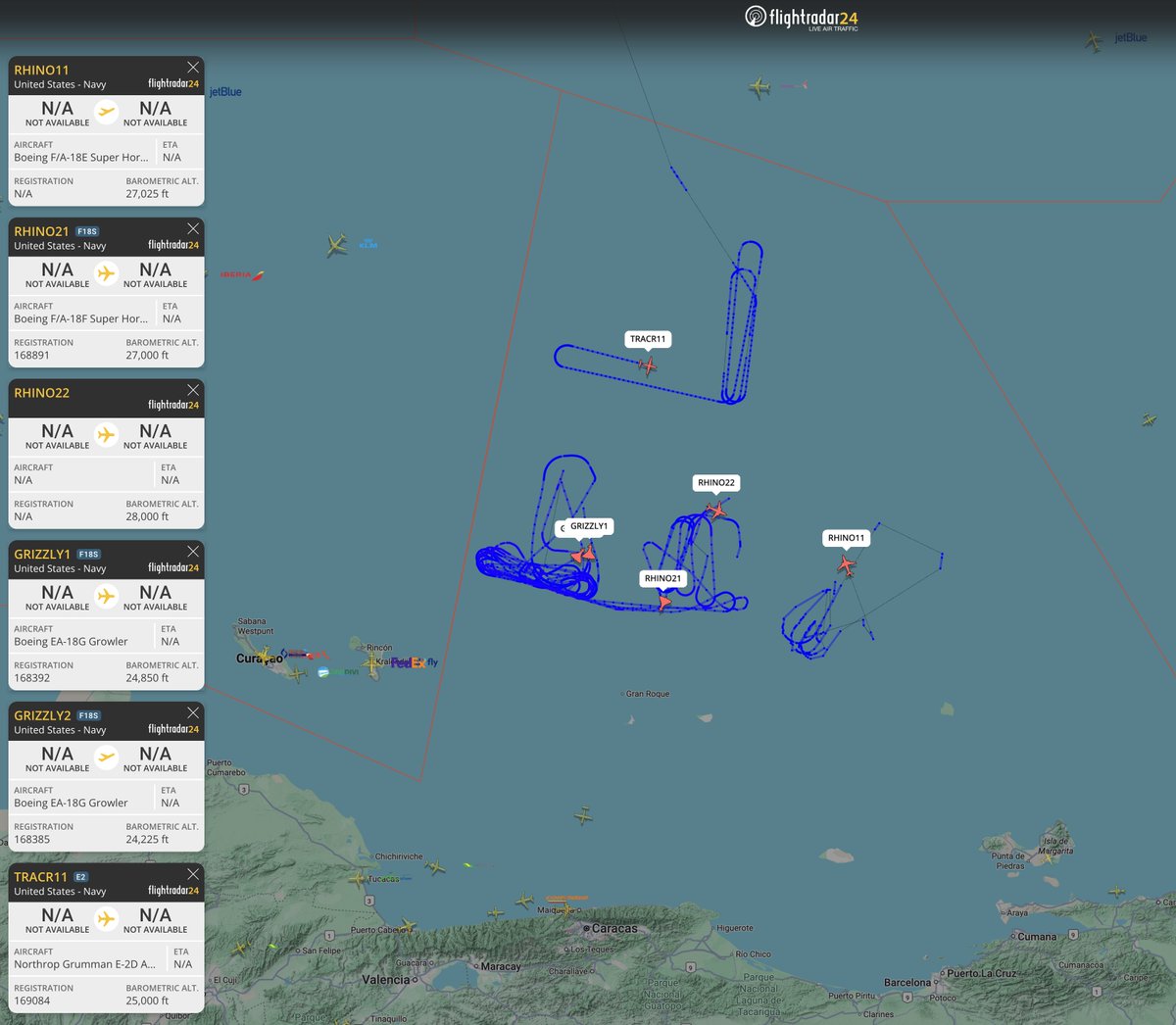Screen dimensions: 1176x1025
Task: Click the RHINO21 map callsign label
Action: pos(663,578)
